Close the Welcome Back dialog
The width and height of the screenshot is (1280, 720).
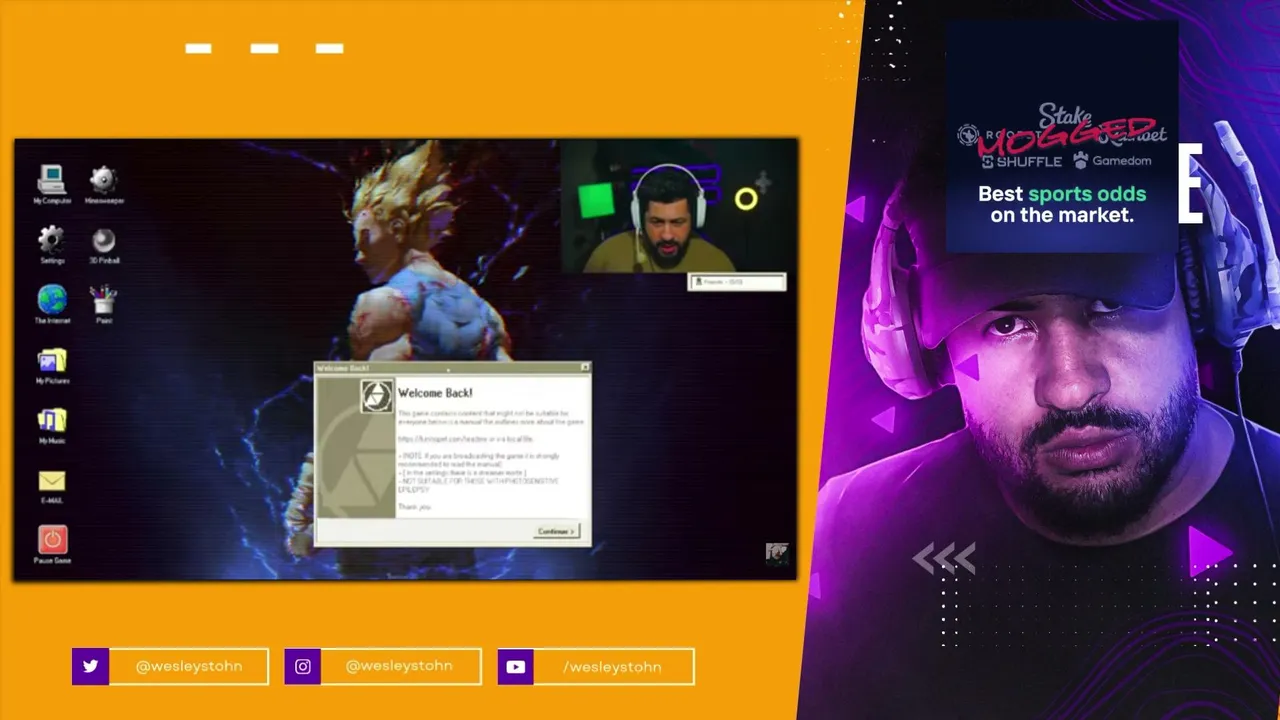click(x=585, y=368)
